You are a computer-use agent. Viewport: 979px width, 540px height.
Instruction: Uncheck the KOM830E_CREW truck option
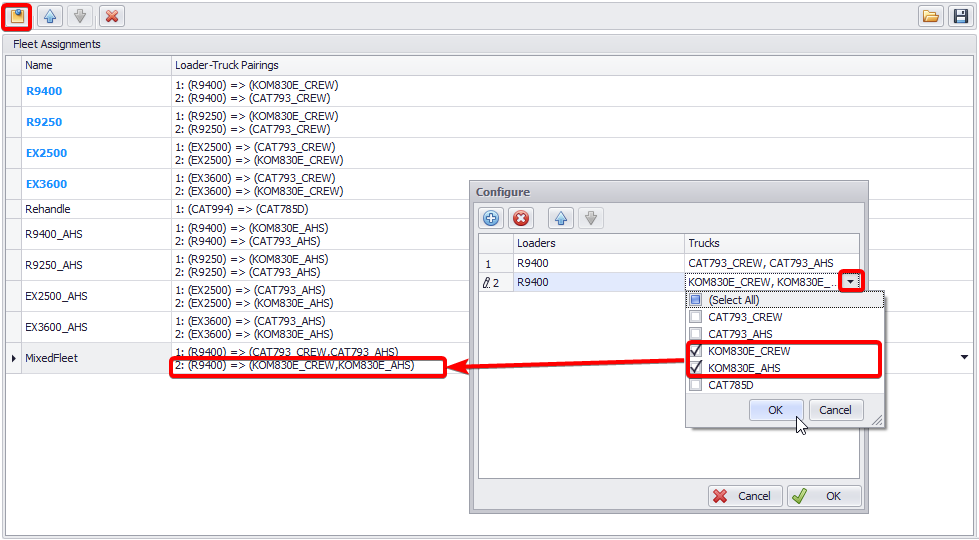point(696,351)
